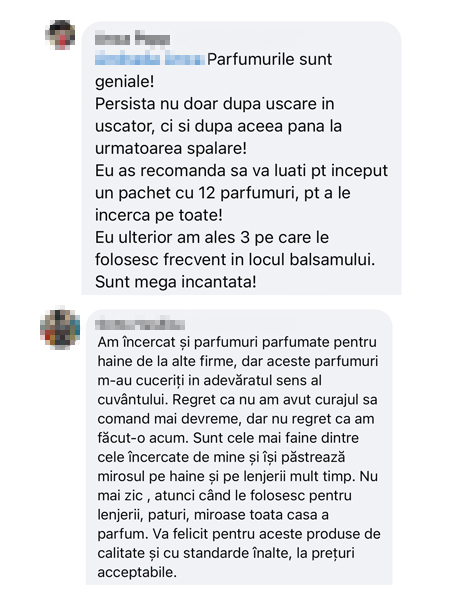Click the blurred author name of the second comment
This screenshot has width=450, height=600.
pyautogui.click(x=140, y=325)
